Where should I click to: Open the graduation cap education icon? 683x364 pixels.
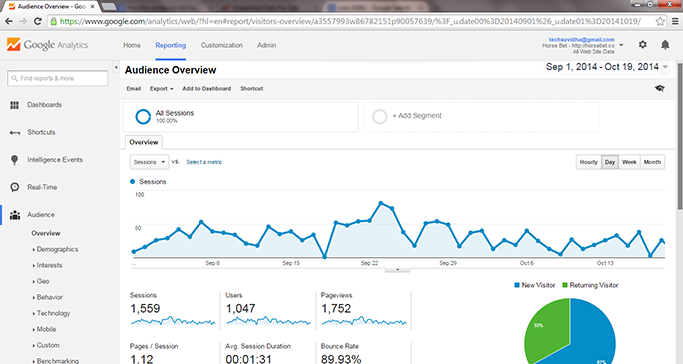[659, 88]
